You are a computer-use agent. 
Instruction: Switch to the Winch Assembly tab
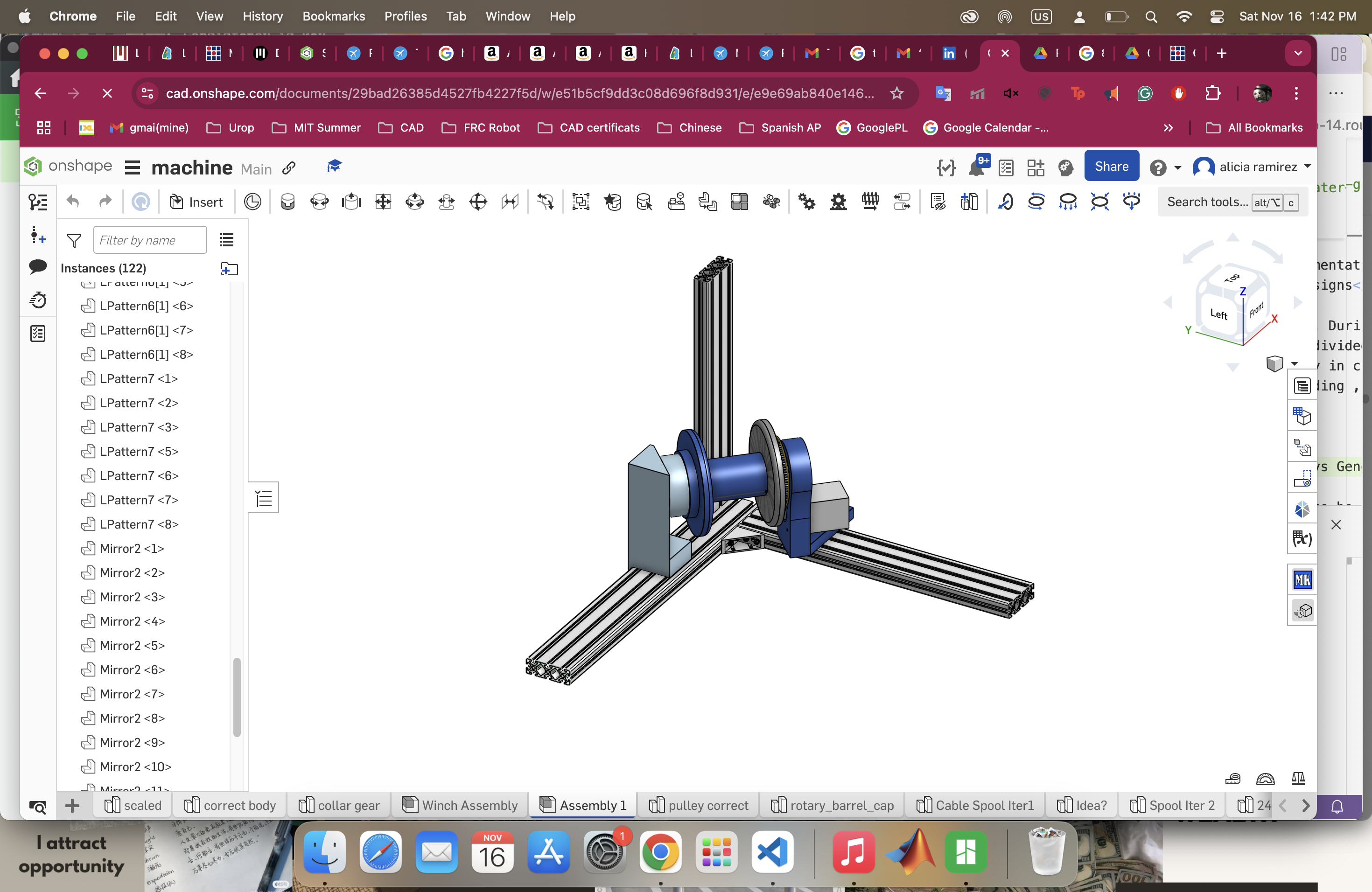[x=461, y=805]
